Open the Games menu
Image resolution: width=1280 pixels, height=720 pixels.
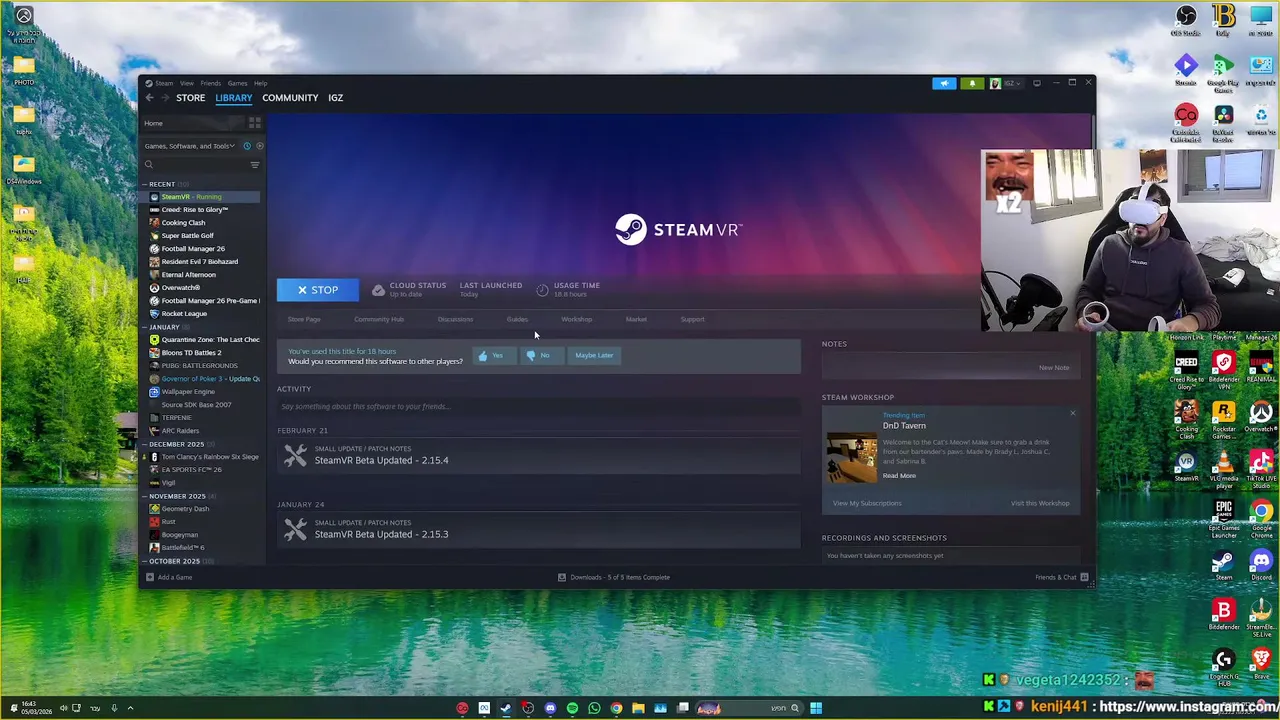237,83
